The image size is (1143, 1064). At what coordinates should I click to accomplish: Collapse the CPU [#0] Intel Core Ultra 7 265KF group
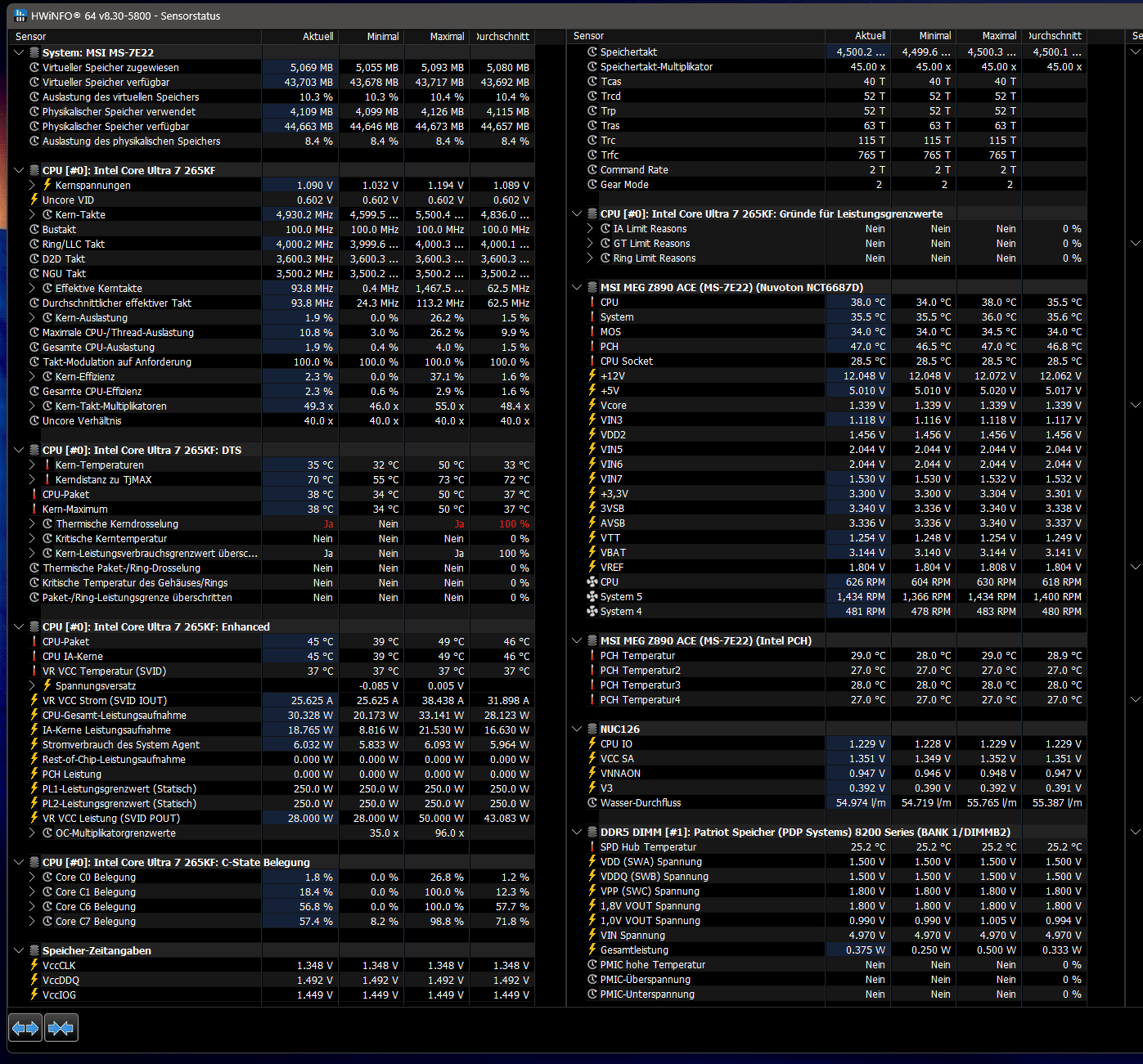[x=19, y=170]
